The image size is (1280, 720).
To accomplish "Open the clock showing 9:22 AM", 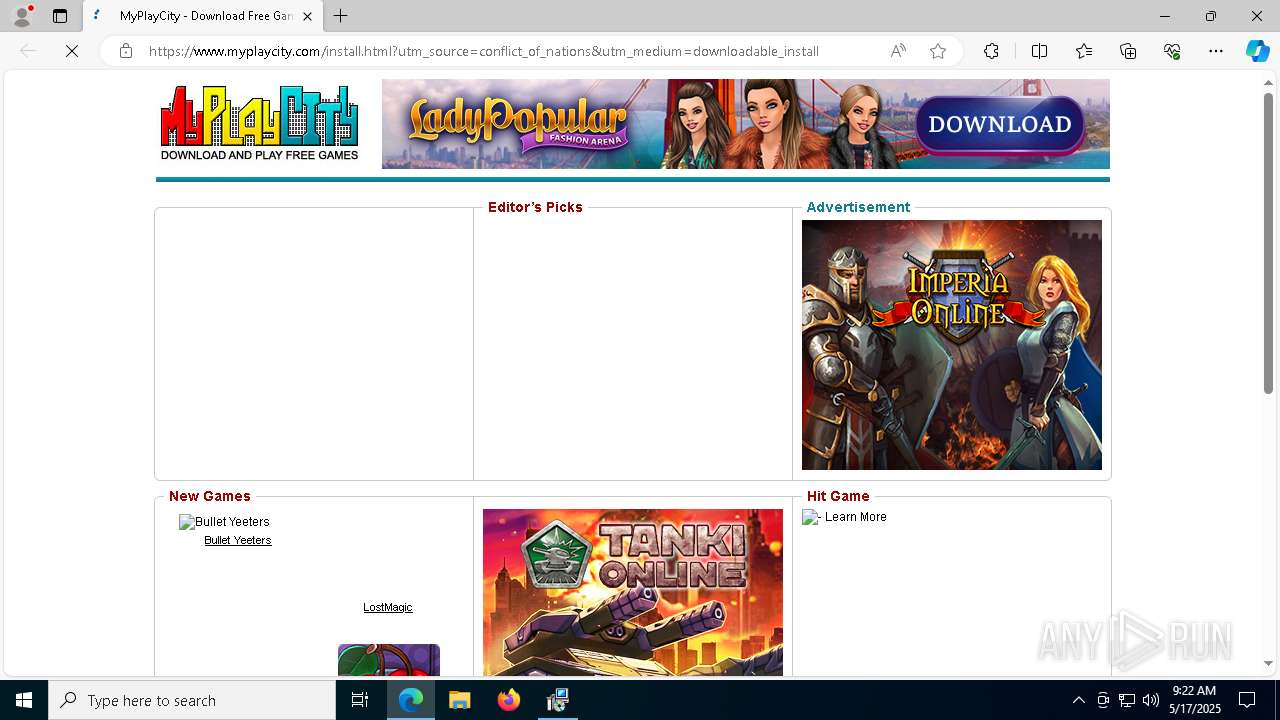I will 1195,700.
